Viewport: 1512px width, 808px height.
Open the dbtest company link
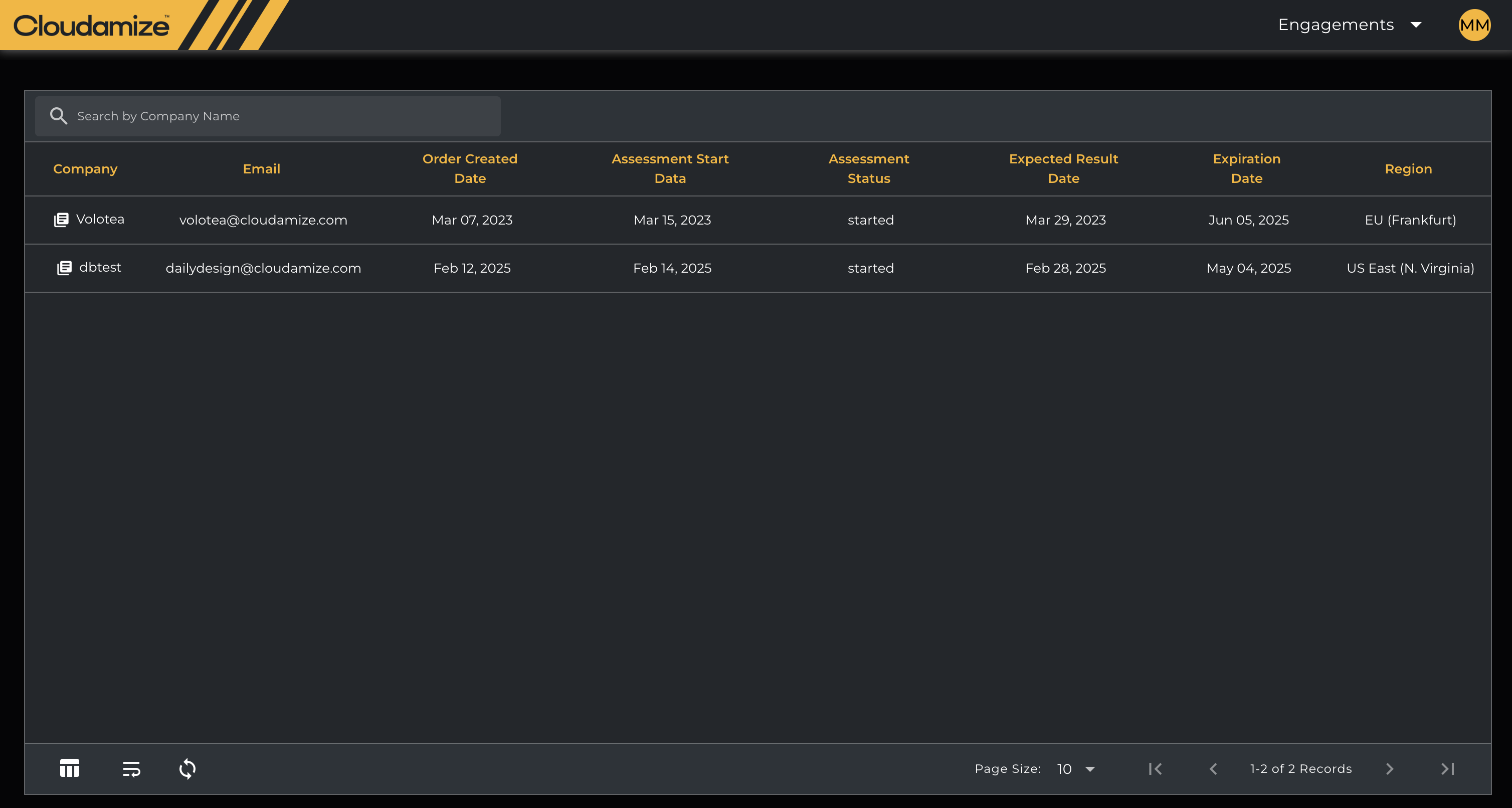[x=100, y=268]
